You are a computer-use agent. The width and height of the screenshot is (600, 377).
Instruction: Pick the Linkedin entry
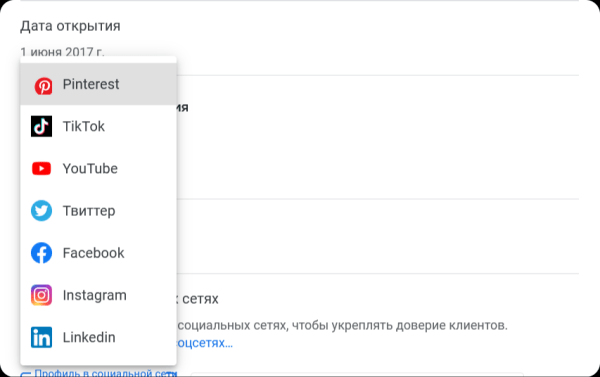[98, 337]
